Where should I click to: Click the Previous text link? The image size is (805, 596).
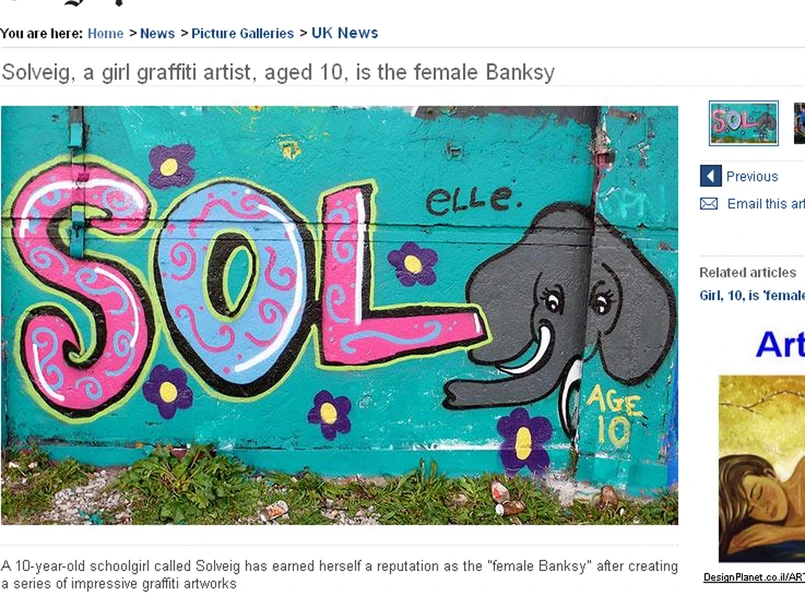click(752, 176)
